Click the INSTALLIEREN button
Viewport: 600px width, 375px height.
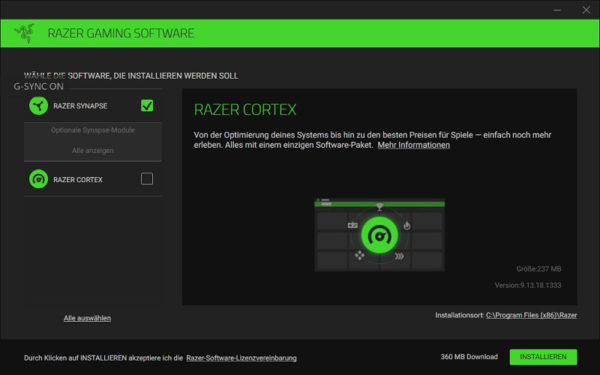543,357
